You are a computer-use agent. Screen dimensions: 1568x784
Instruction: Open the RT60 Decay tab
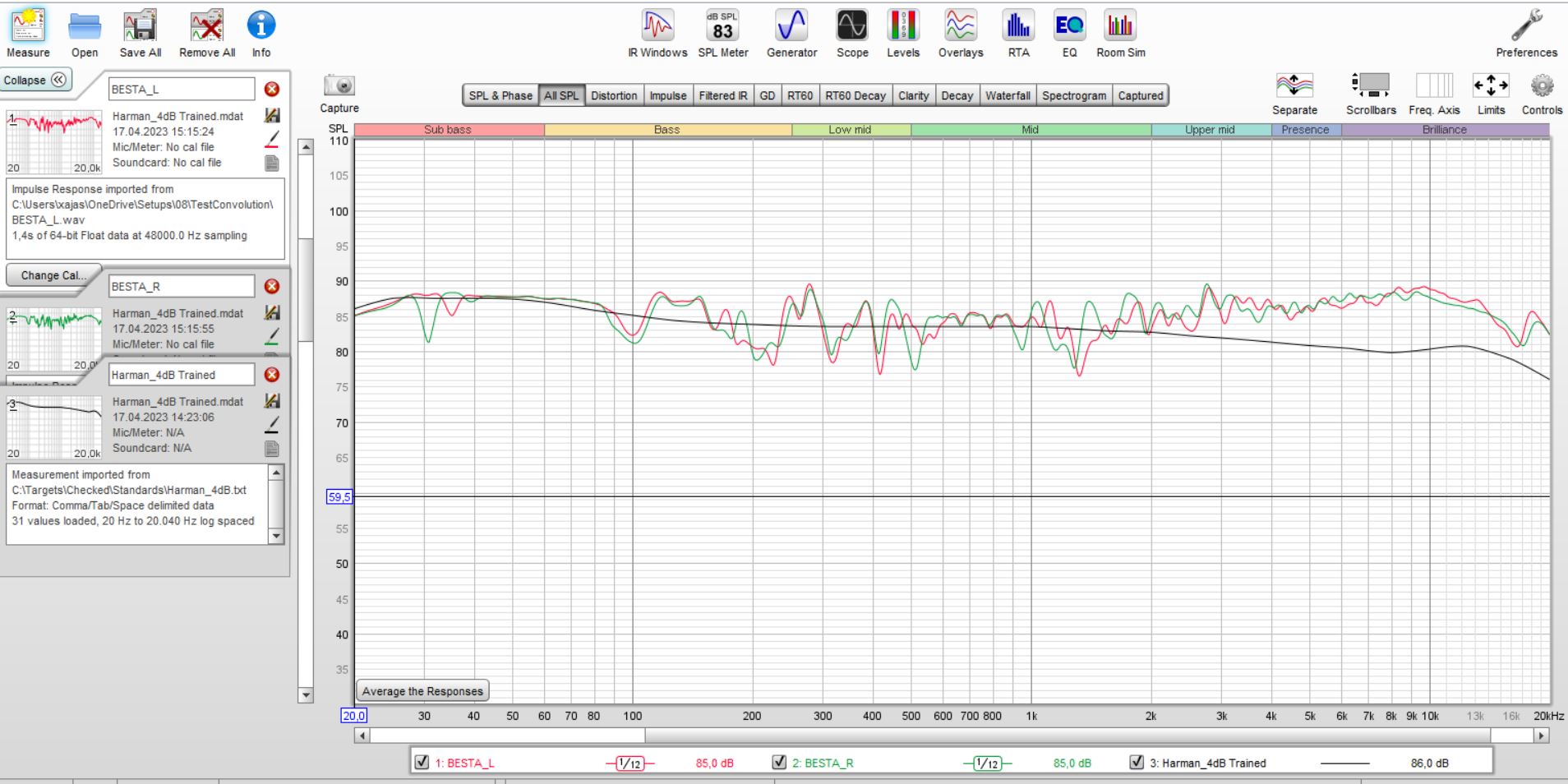[855, 95]
